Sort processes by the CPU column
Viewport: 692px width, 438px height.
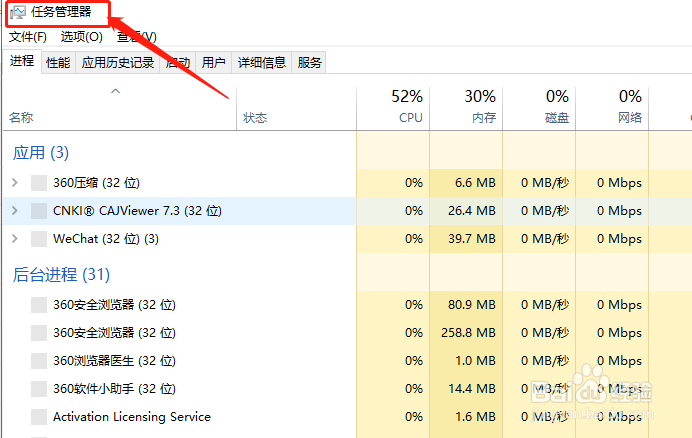pos(393,109)
